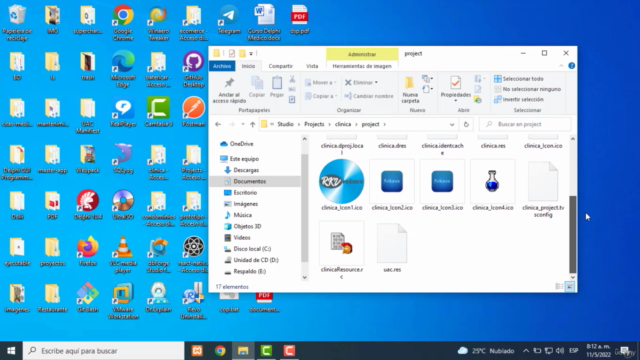The image size is (640, 360).
Task: Select the uac.res file
Action: (392, 247)
